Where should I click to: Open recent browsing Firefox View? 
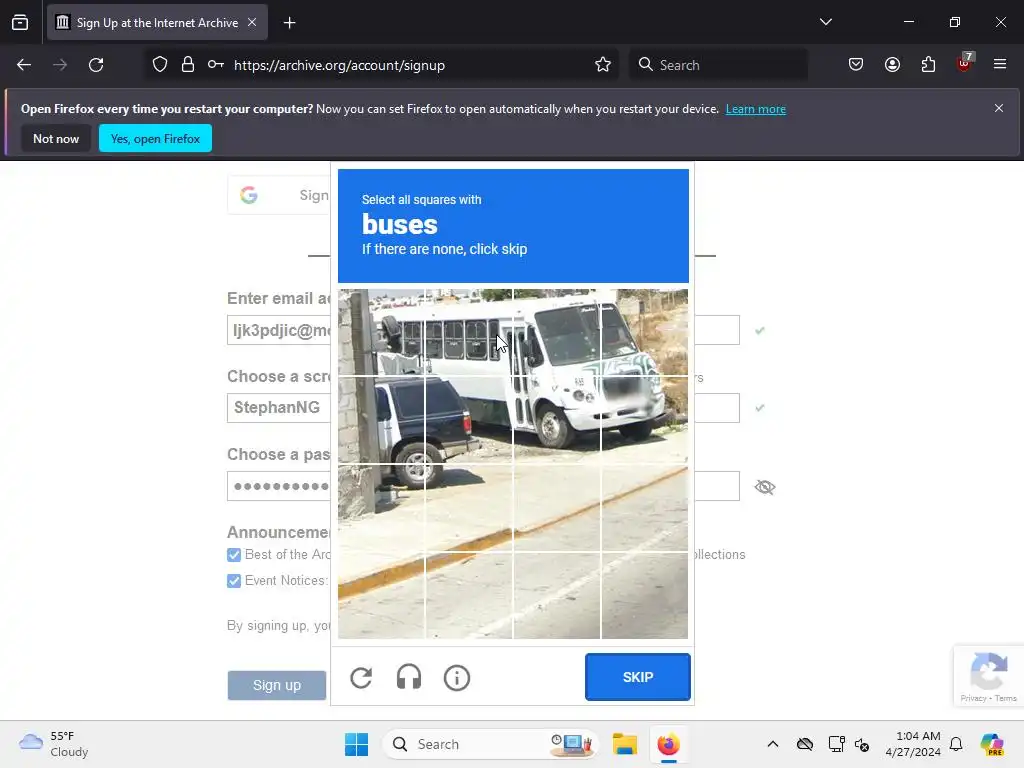[x=20, y=23]
